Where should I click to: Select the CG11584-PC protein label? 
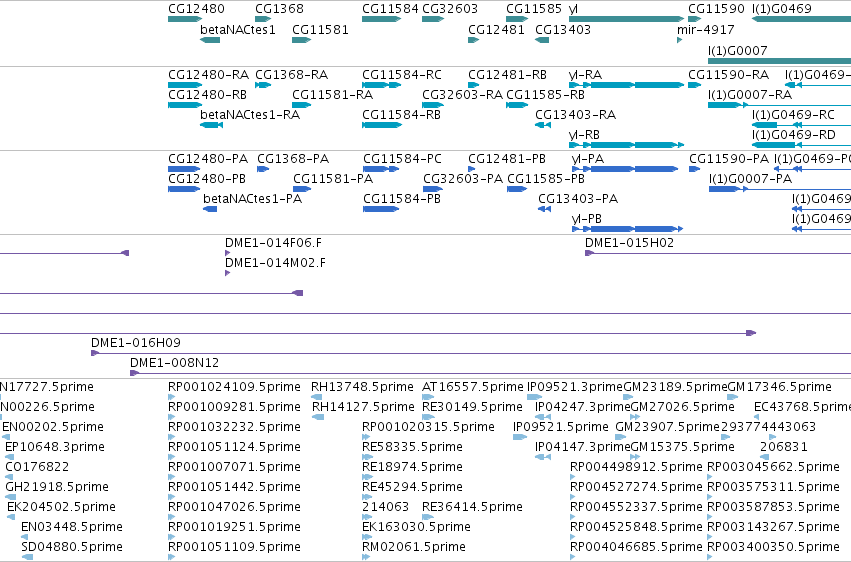402,158
